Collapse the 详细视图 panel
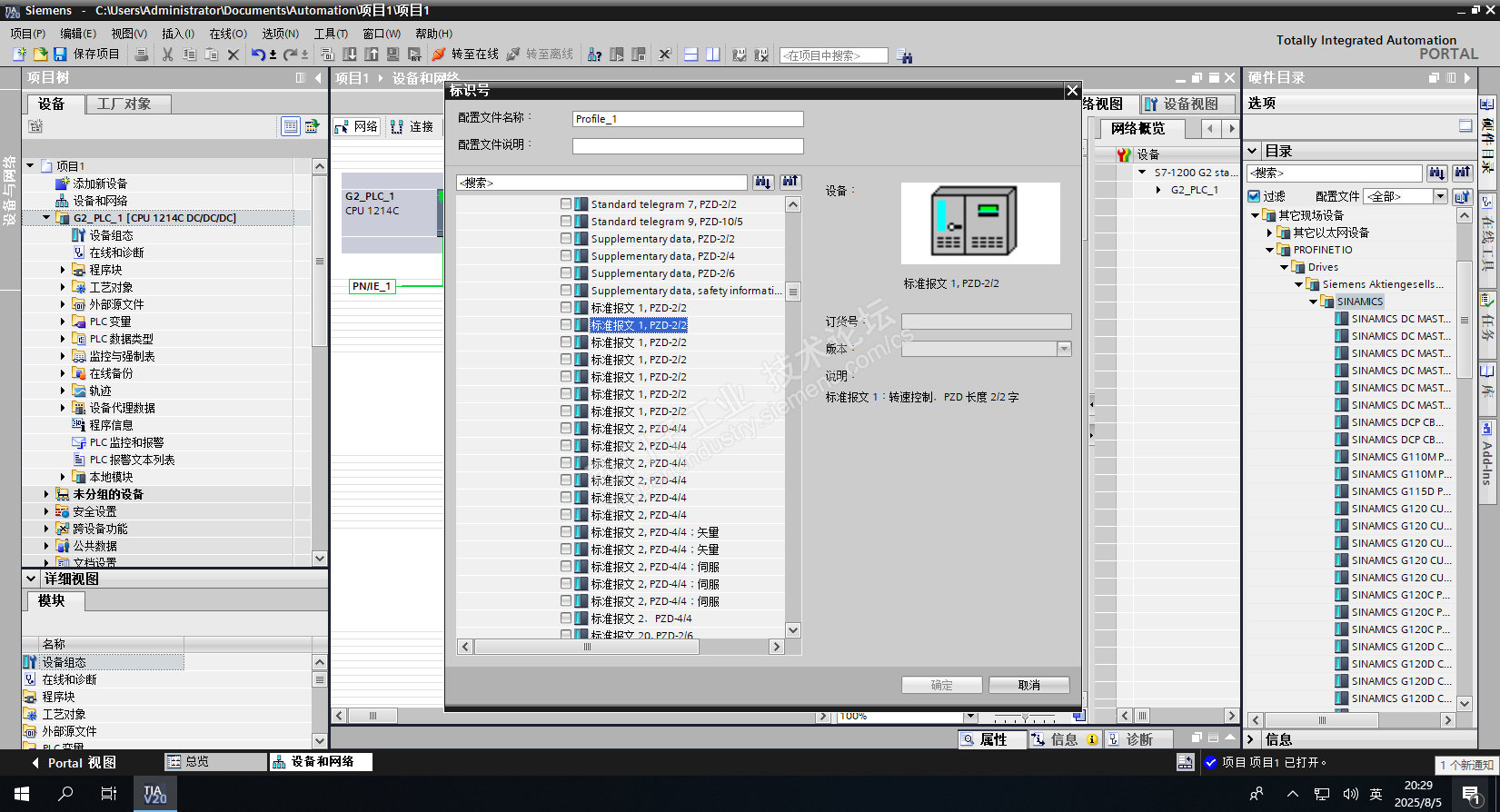The image size is (1500, 812). [x=31, y=579]
